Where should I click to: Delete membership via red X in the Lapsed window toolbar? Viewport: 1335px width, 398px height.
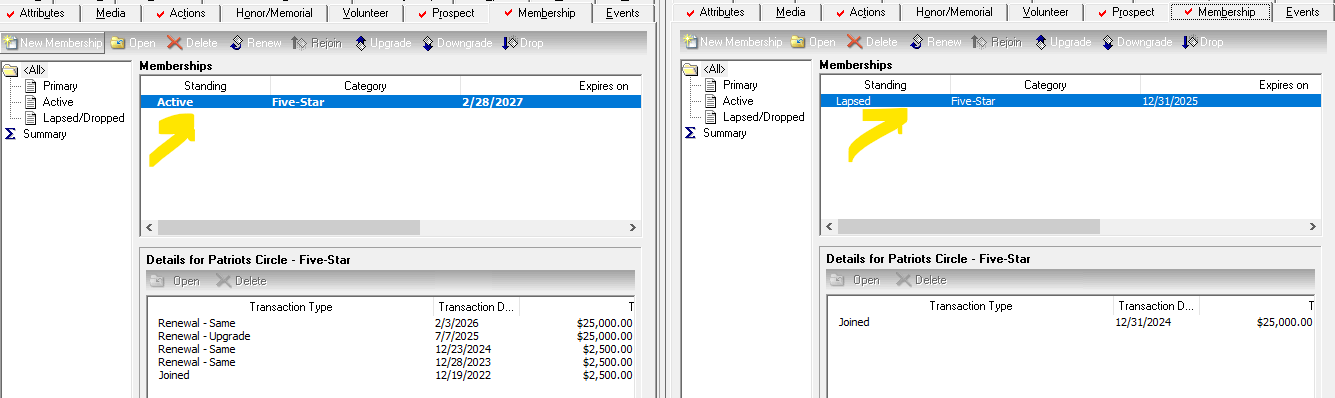click(x=872, y=42)
